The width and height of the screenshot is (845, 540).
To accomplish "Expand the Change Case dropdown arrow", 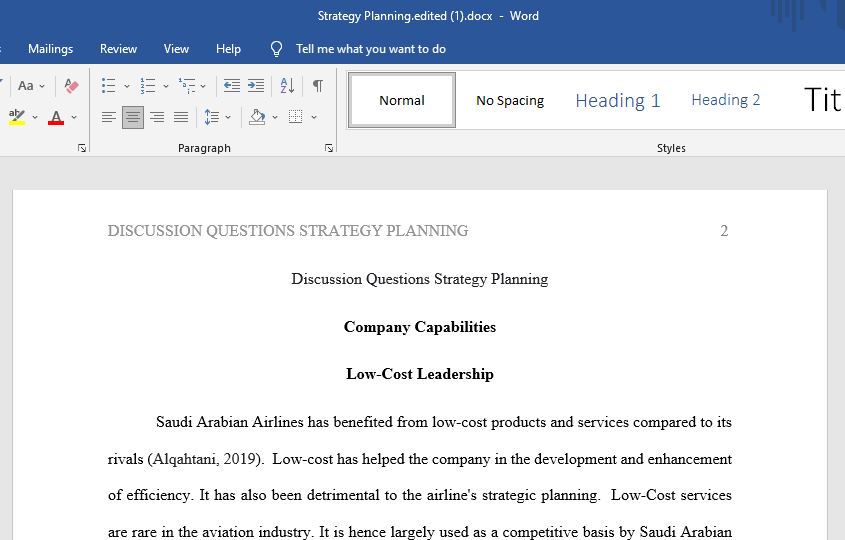I will (x=42, y=86).
